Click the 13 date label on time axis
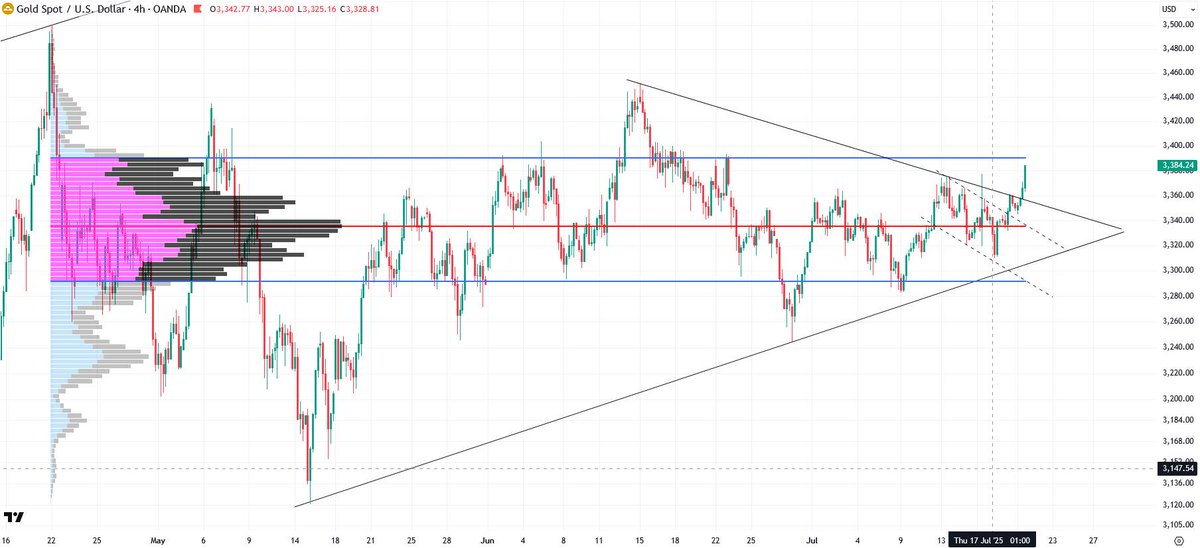Image resolution: width=1200 pixels, height=548 pixels. 941,539
